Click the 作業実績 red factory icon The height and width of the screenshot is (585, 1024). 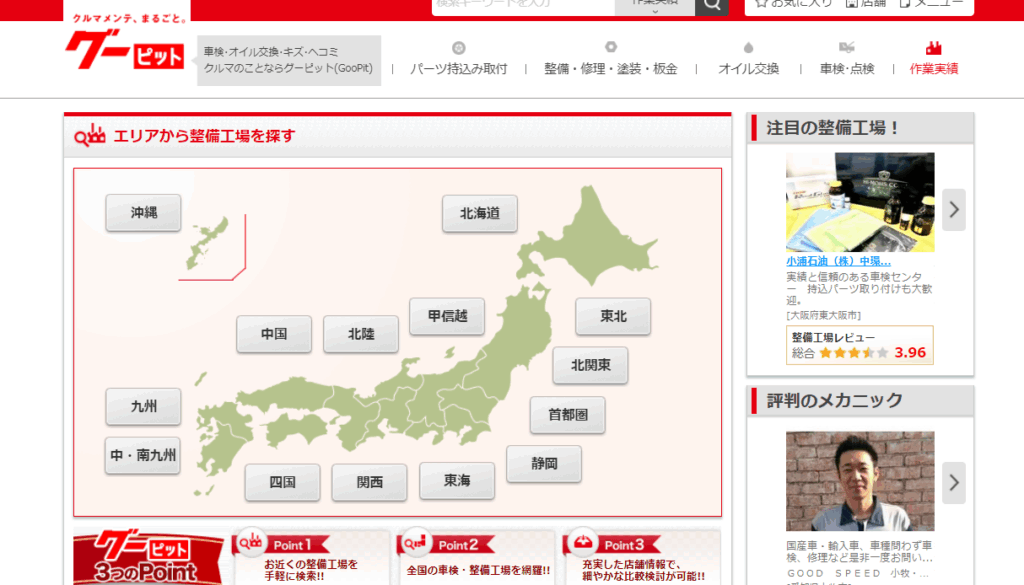coord(934,48)
